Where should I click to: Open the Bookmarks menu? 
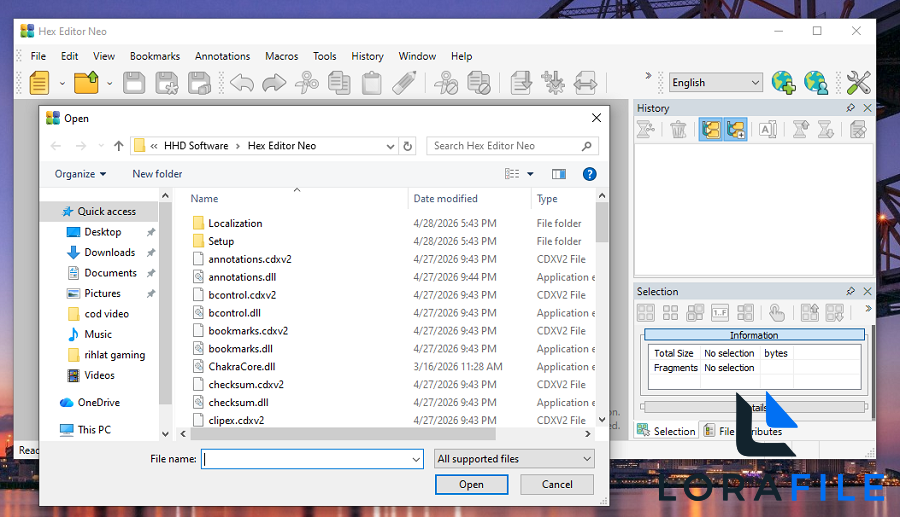pyautogui.click(x=155, y=56)
